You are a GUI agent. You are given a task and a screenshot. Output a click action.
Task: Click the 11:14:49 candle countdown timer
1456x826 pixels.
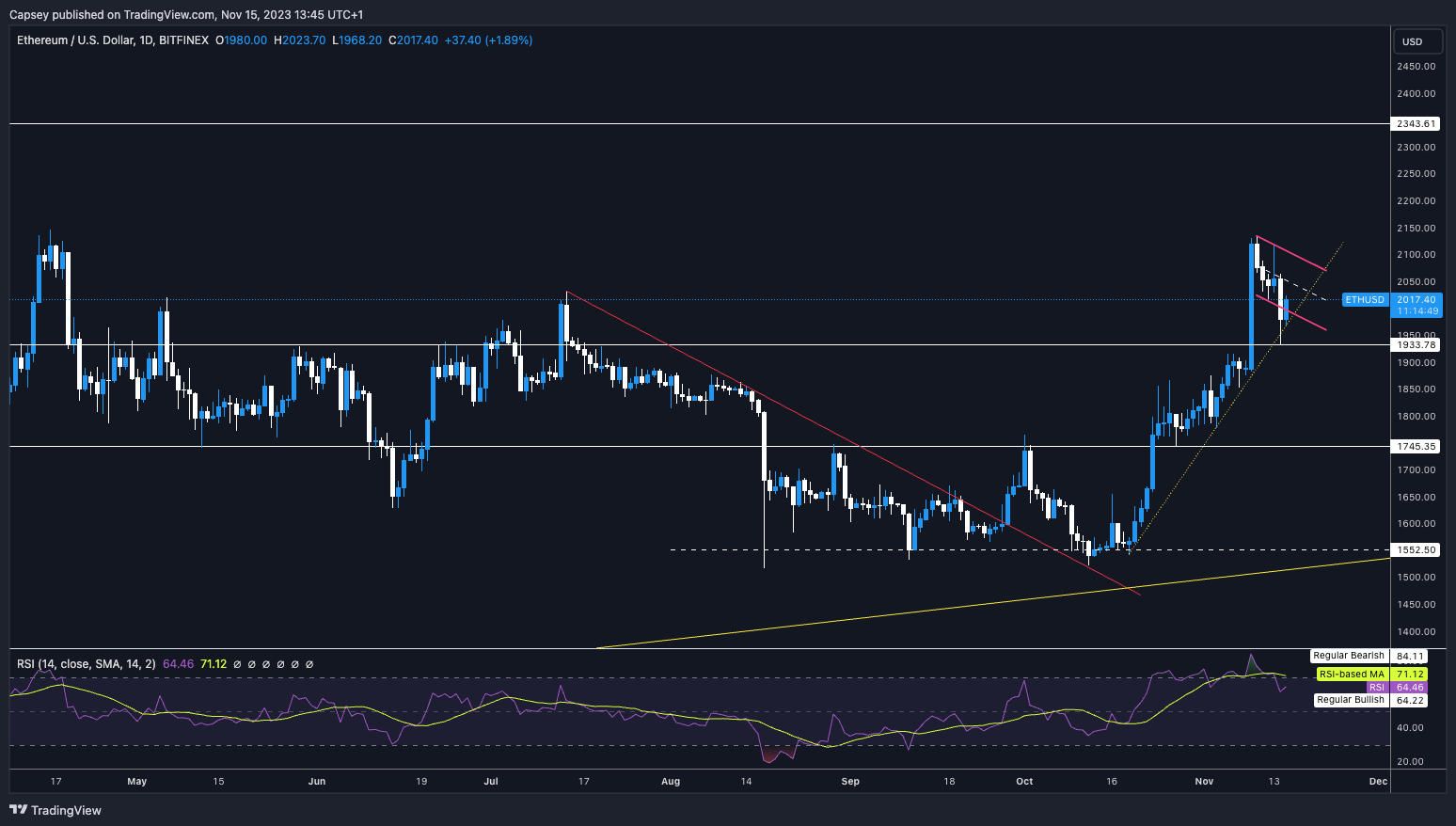[x=1416, y=310]
